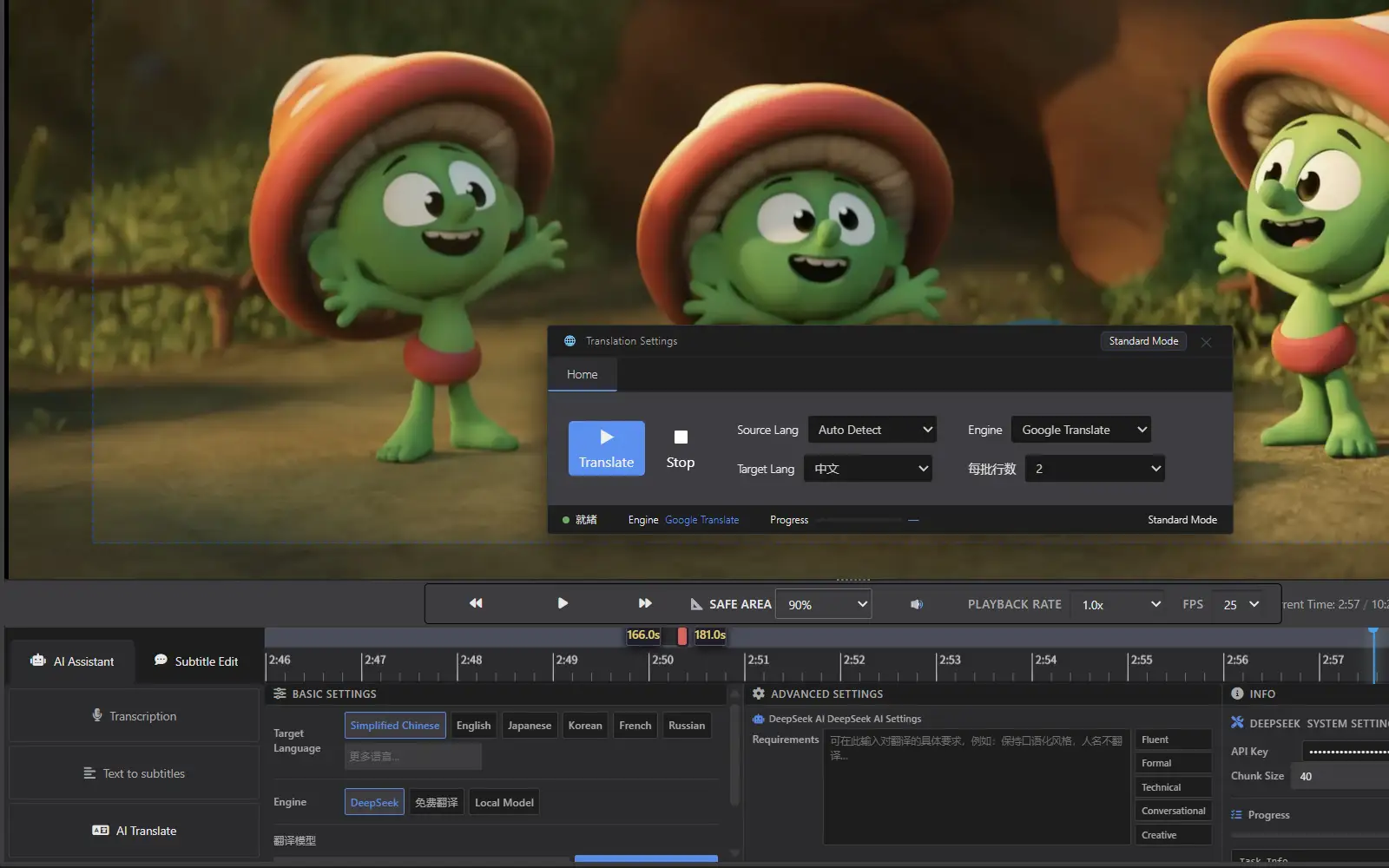Click the BASIC SETTINGS heading

pyautogui.click(x=334, y=694)
